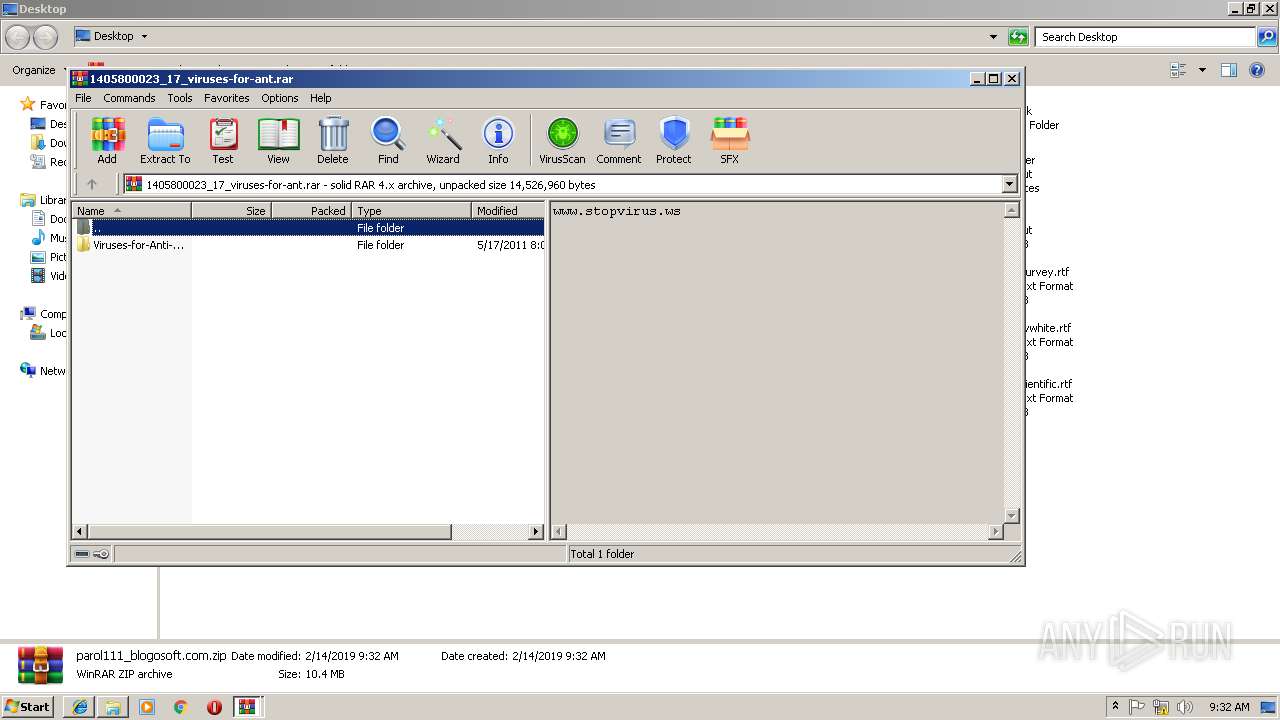Sort file list by Modified column
The height and width of the screenshot is (720, 1280).
pos(508,211)
